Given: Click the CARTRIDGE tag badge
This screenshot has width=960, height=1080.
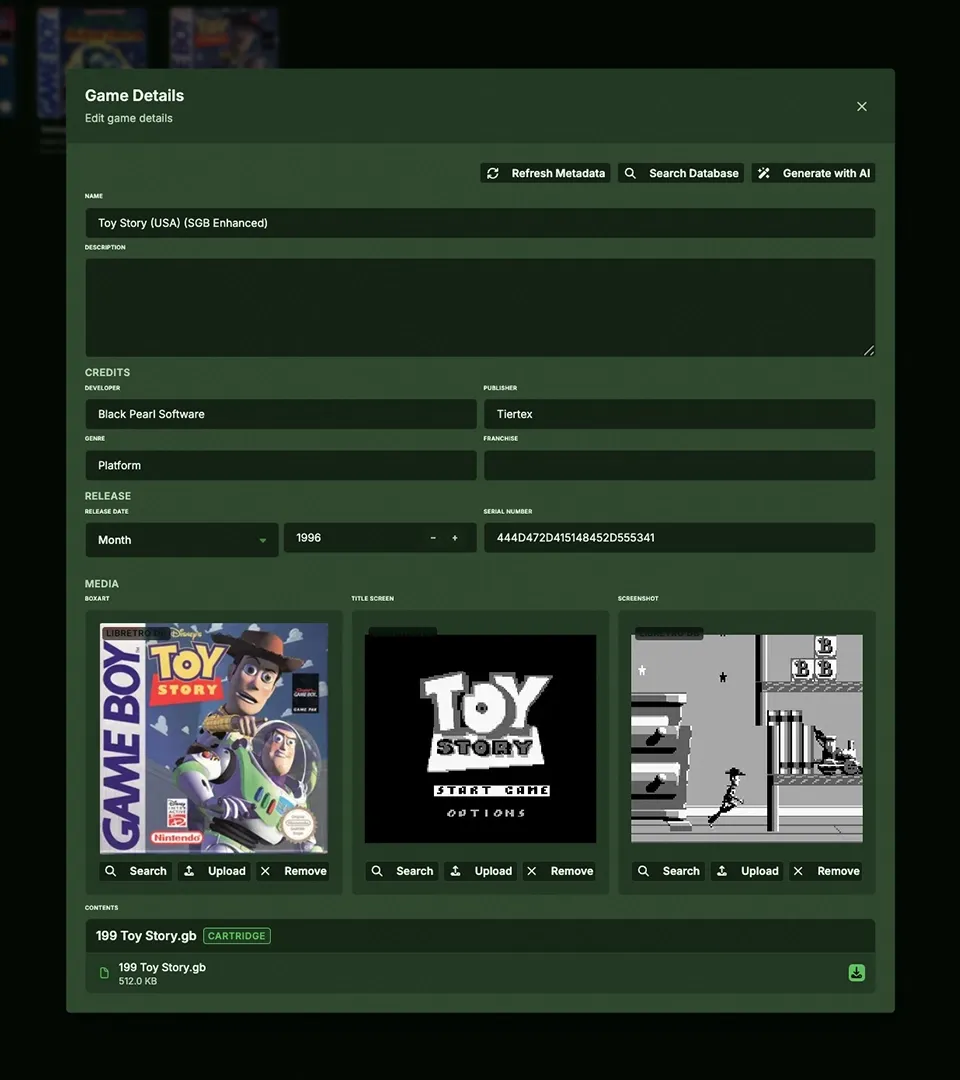Looking at the screenshot, I should 237,936.
